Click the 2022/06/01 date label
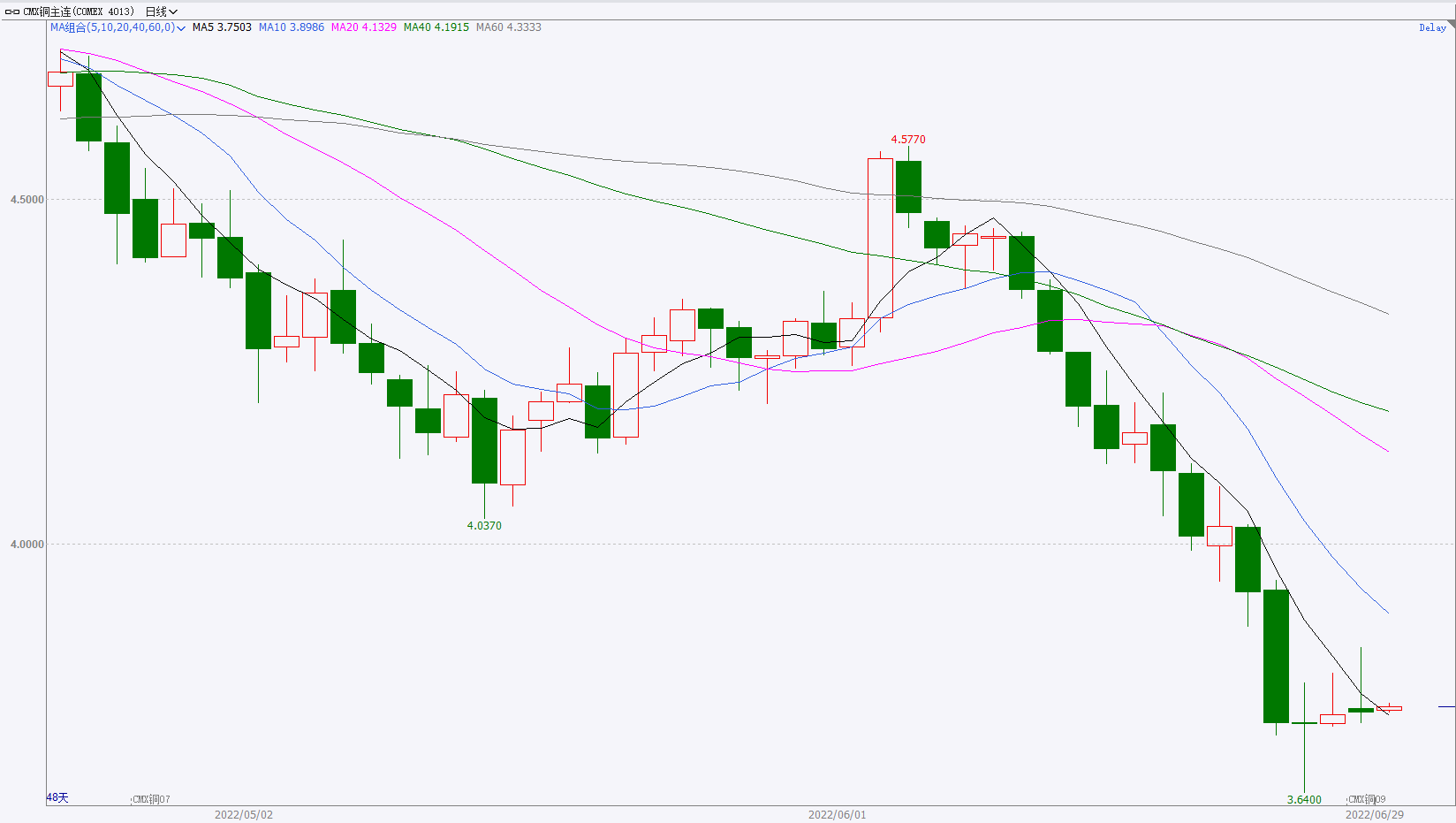Screen dimensions: 1456x823 coord(838,815)
